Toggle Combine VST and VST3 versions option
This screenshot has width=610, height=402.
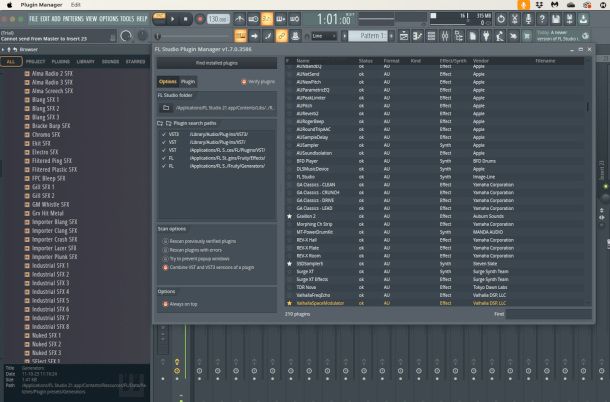pyautogui.click(x=165, y=267)
